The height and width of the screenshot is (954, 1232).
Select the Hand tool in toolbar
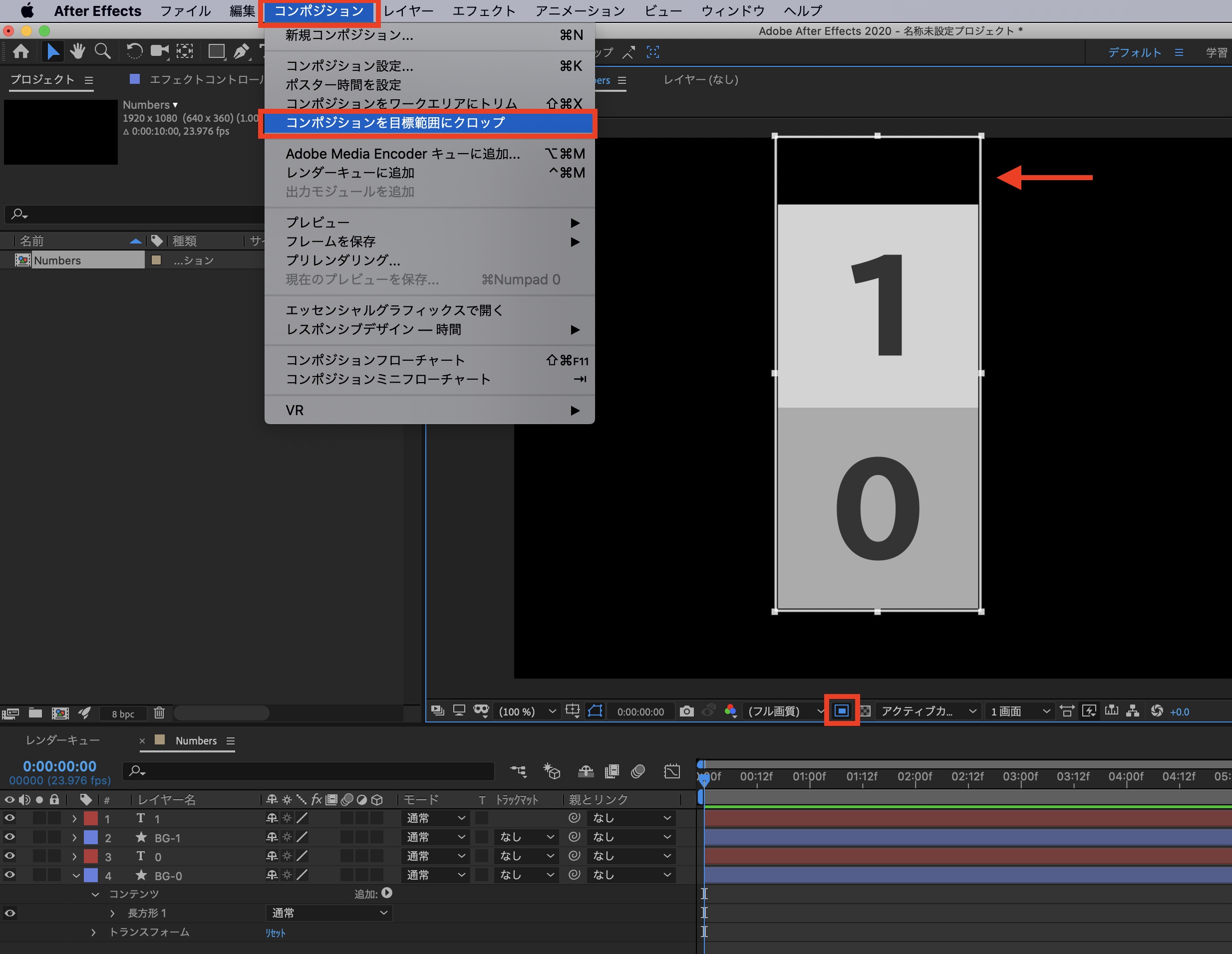pyautogui.click(x=77, y=52)
